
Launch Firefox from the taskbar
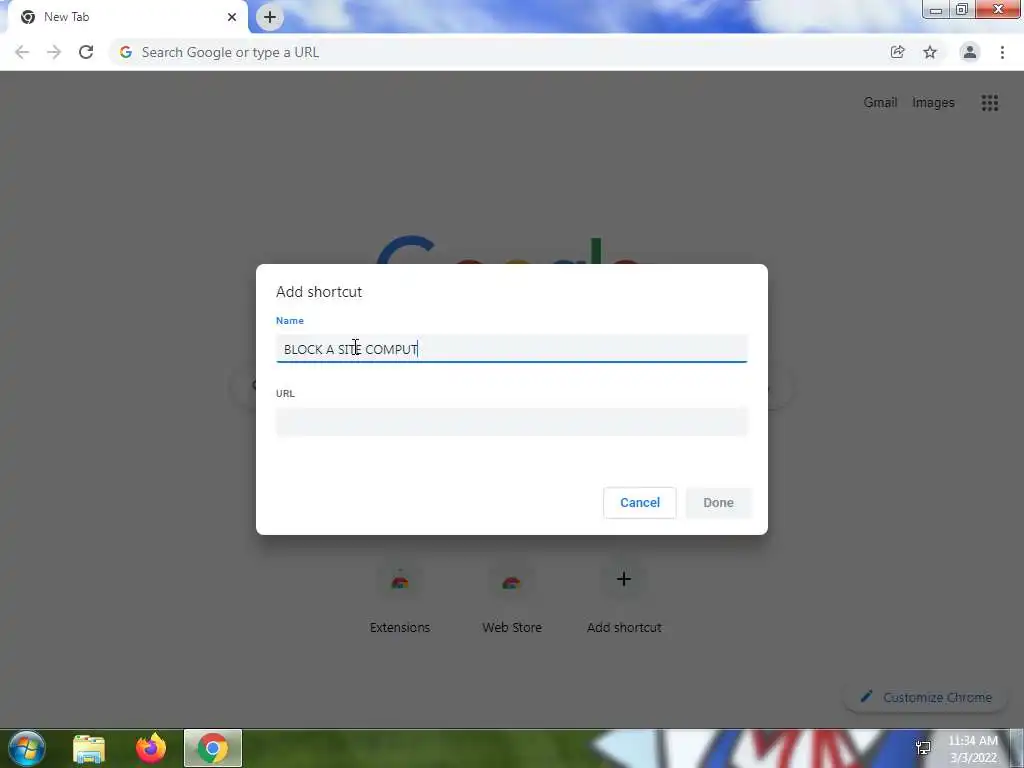click(151, 748)
